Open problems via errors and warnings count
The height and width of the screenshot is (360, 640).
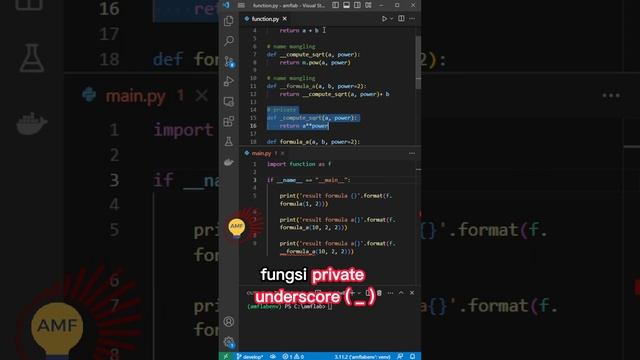[293, 357]
